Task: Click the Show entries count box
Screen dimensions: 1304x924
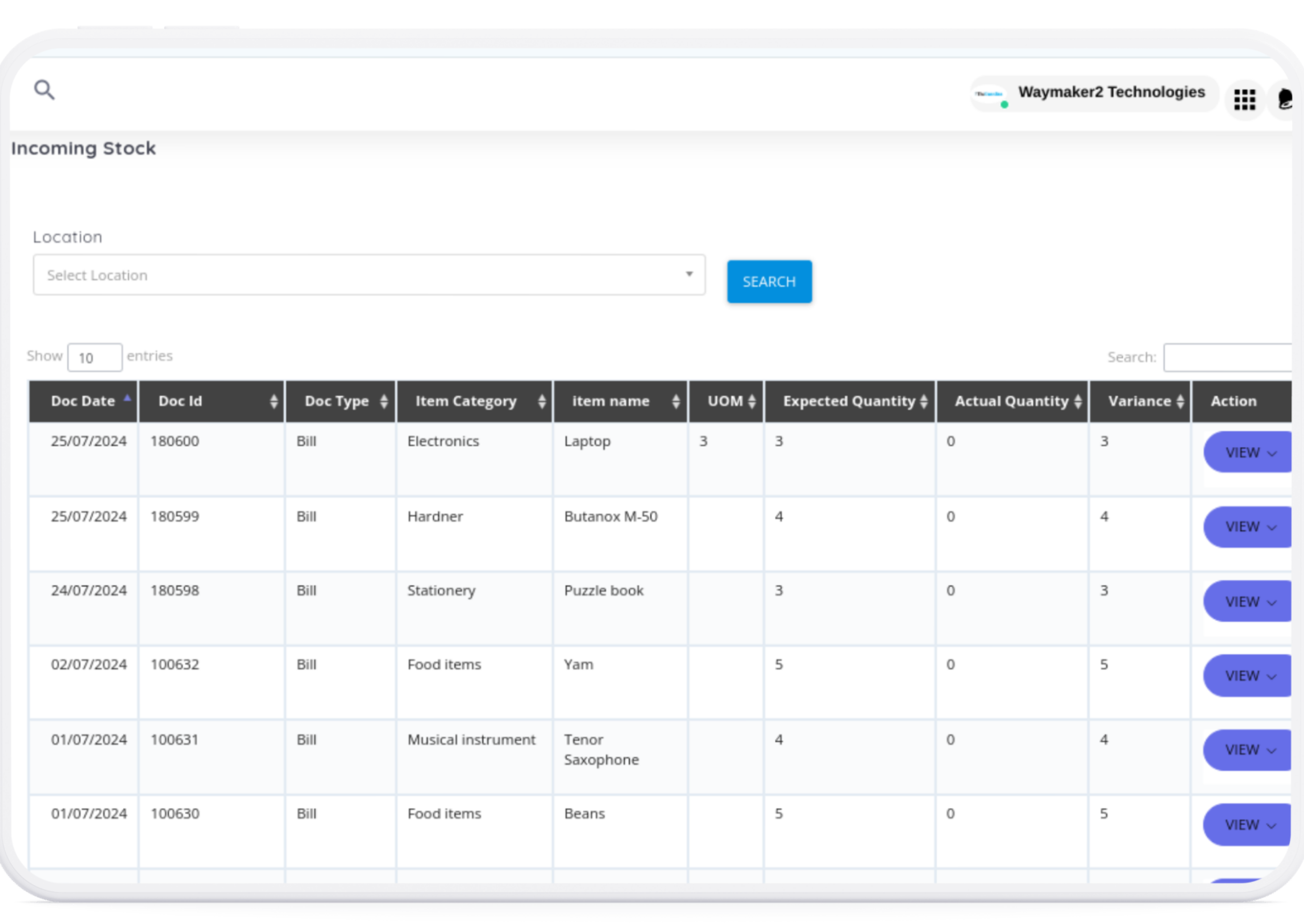Action: (94, 357)
